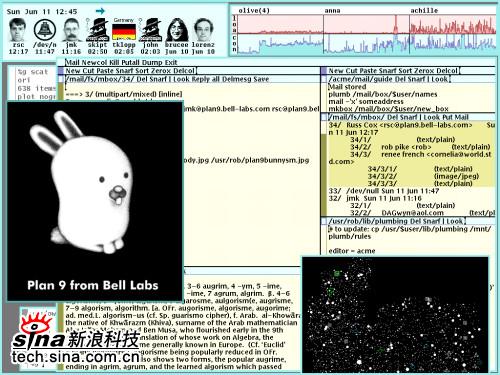The height and width of the screenshot is (375, 500).
Task: Click Delcol in right column tag
Action: coord(447,71)
